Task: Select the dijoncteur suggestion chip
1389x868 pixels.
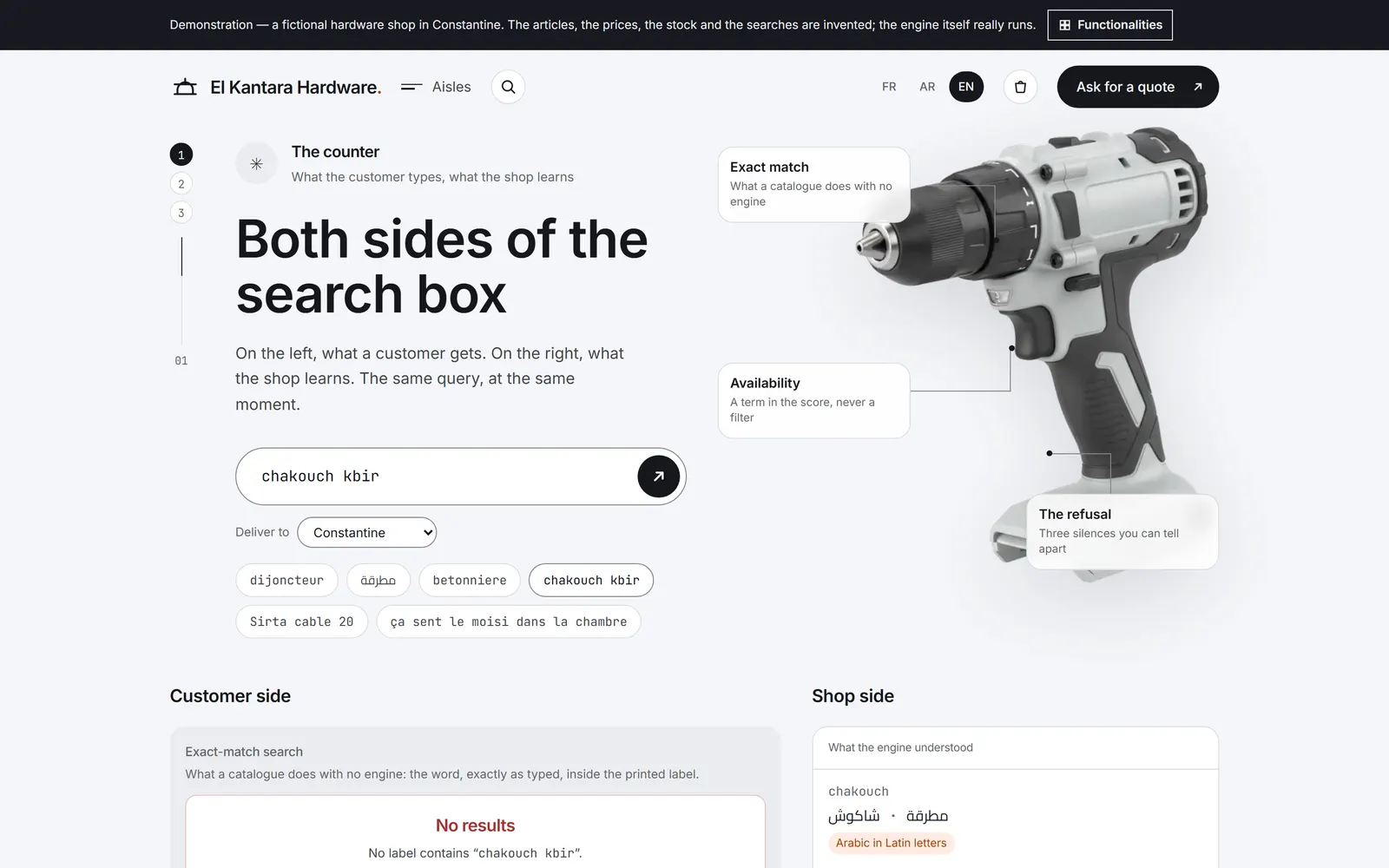Action: [286, 581]
